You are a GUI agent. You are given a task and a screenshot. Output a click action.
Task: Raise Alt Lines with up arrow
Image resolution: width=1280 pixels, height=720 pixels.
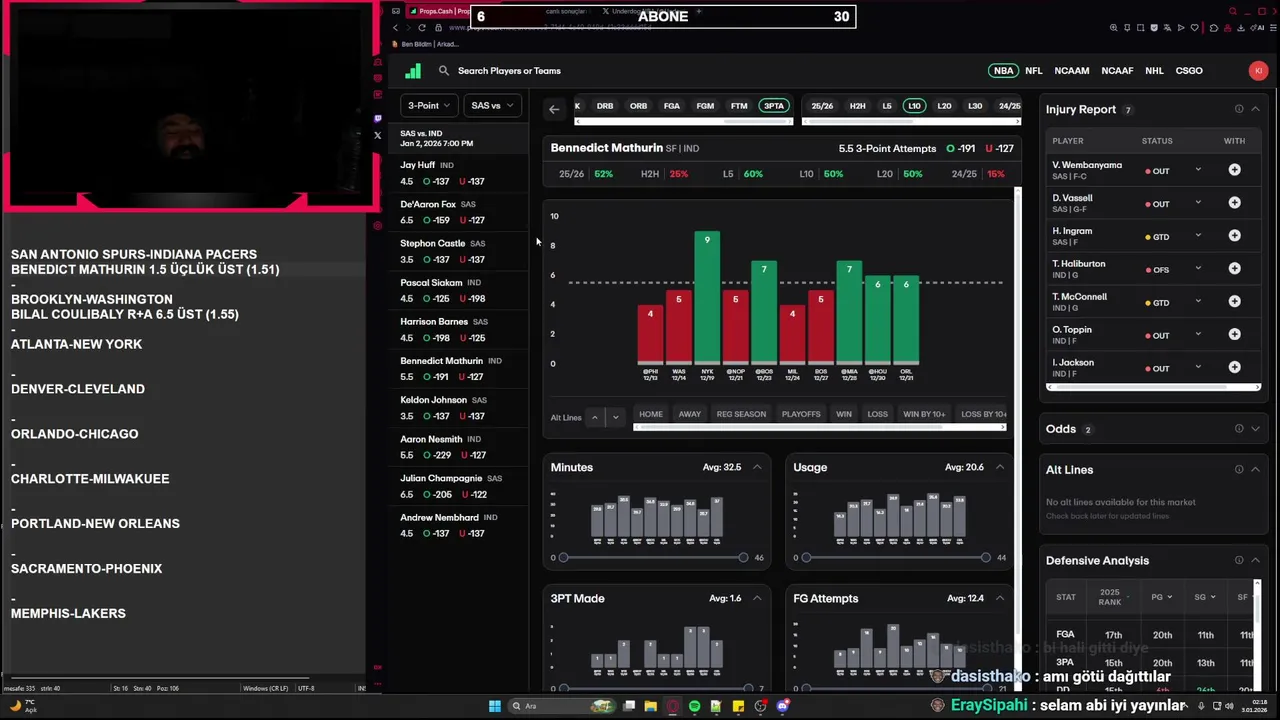(595, 417)
